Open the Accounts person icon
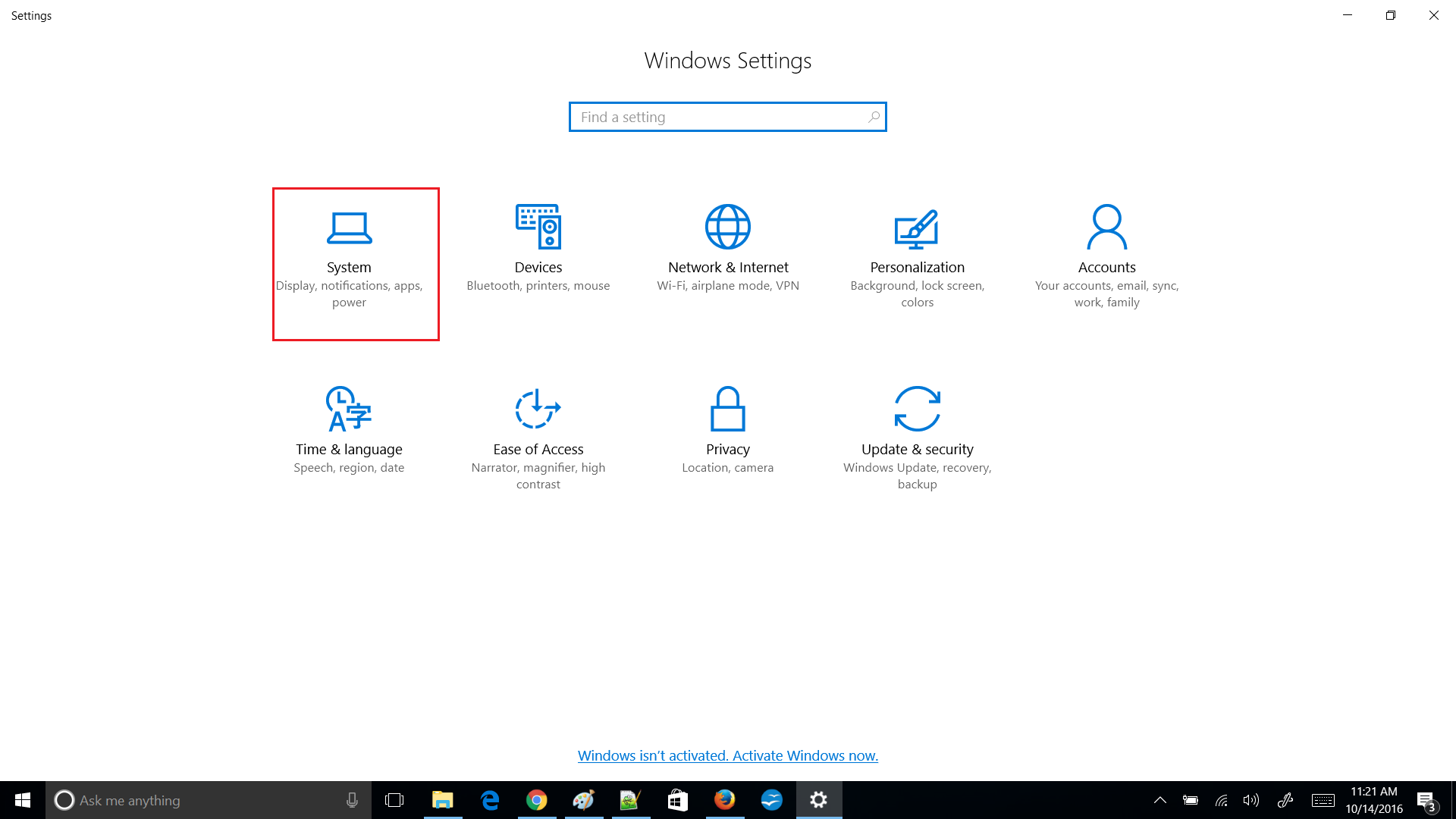 [x=1107, y=226]
